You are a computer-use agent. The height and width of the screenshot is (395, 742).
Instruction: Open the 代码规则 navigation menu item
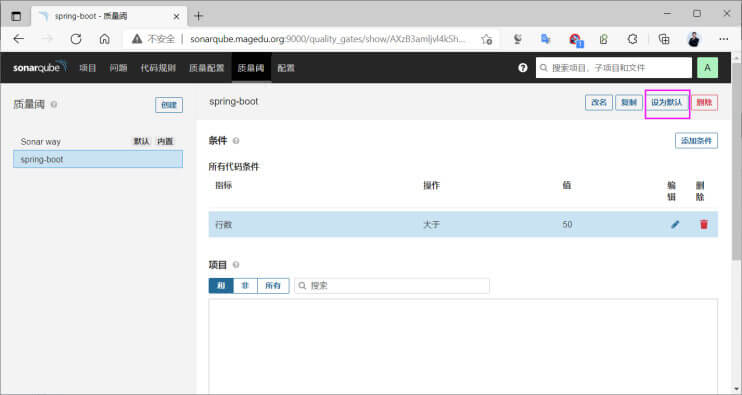click(158, 68)
